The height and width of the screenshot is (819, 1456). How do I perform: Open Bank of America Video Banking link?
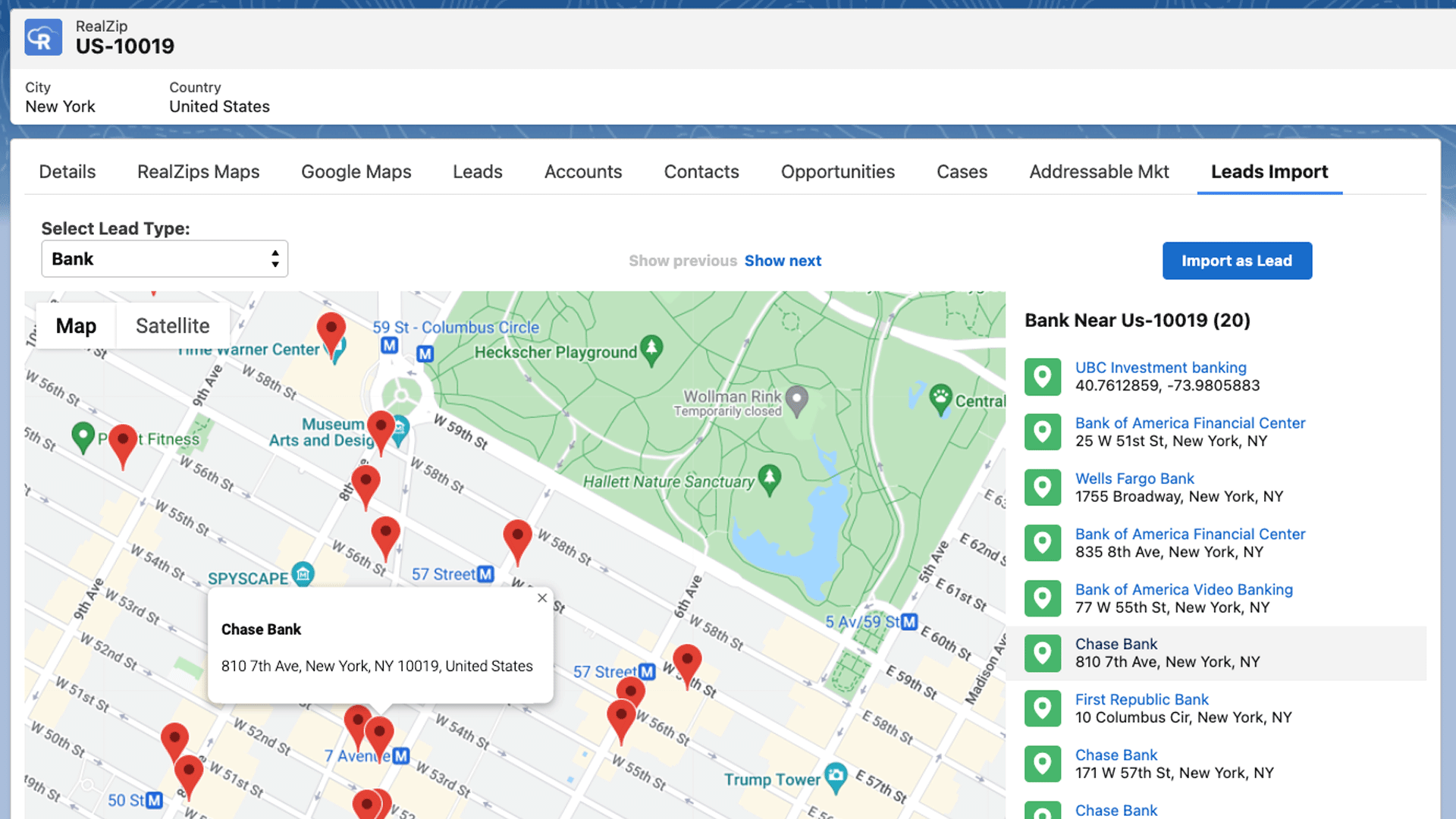tap(1184, 589)
